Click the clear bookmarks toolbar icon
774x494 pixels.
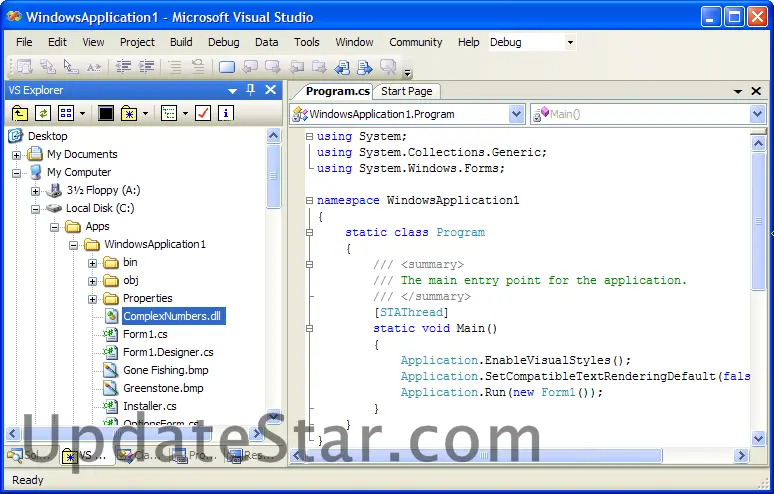coord(387,67)
